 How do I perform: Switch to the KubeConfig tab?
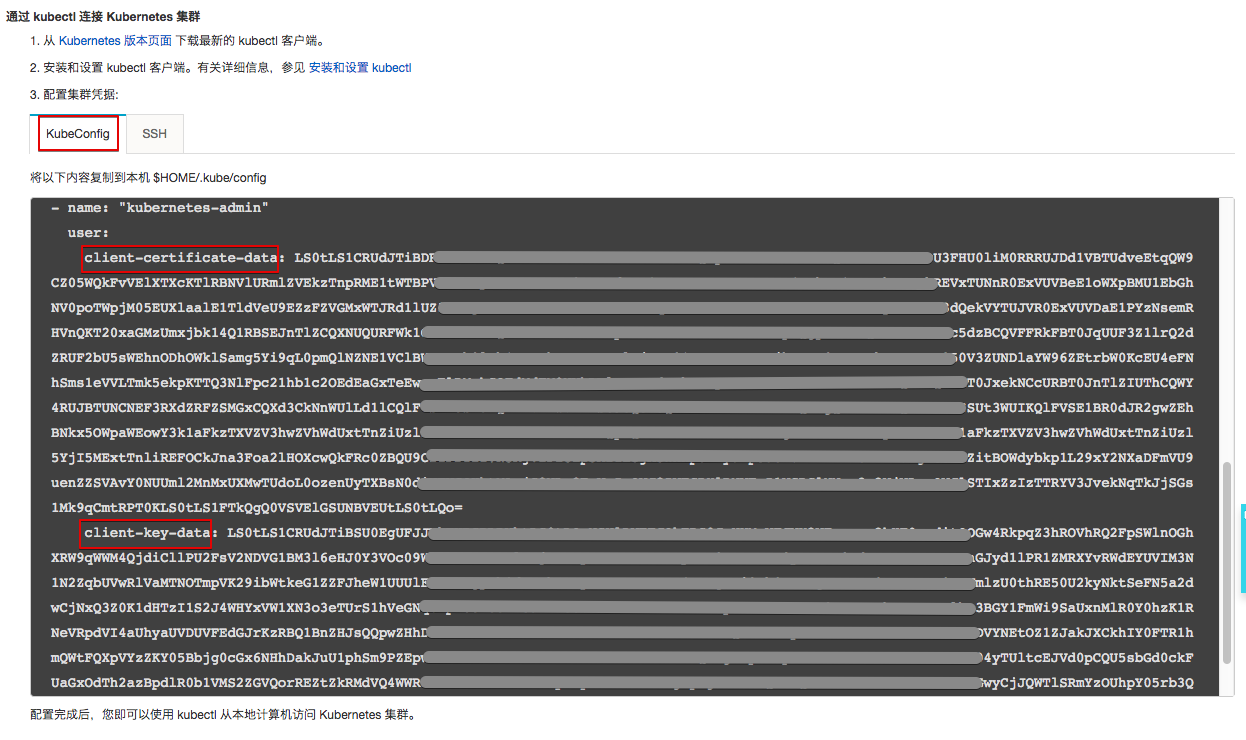[x=78, y=134]
